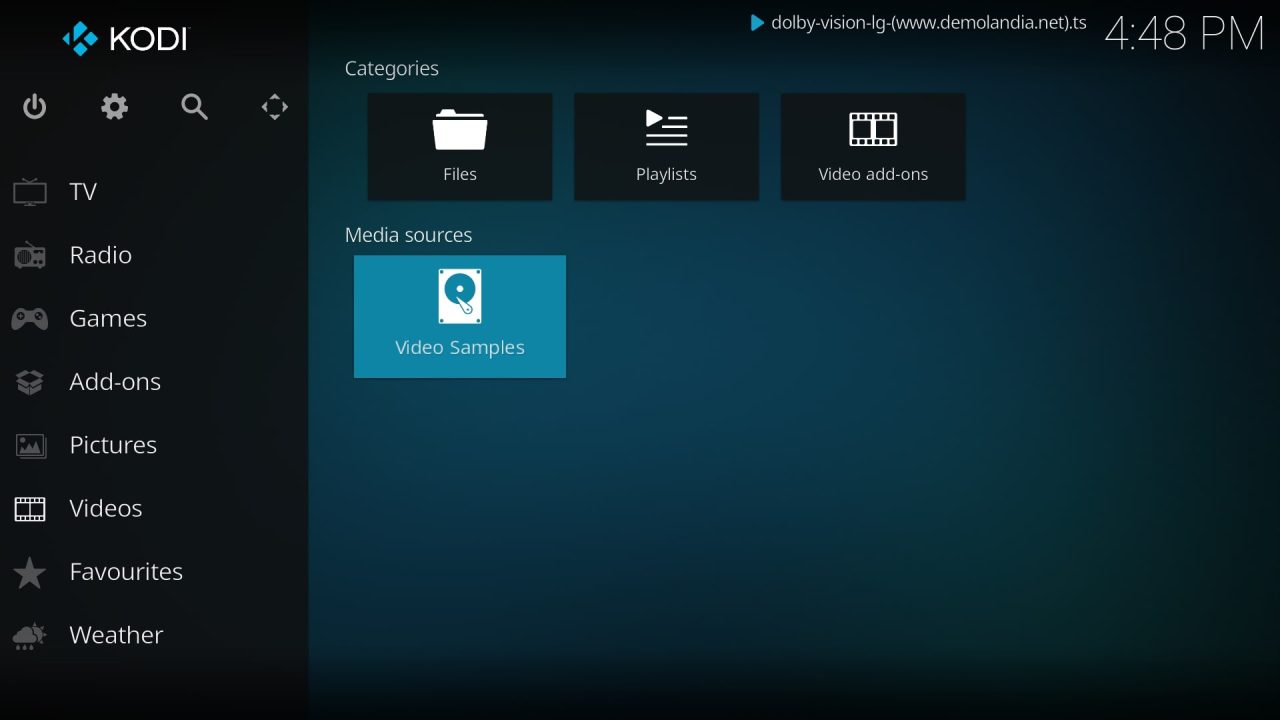This screenshot has width=1280, height=720.
Task: Click the Radio icon
Action: pos(29,254)
